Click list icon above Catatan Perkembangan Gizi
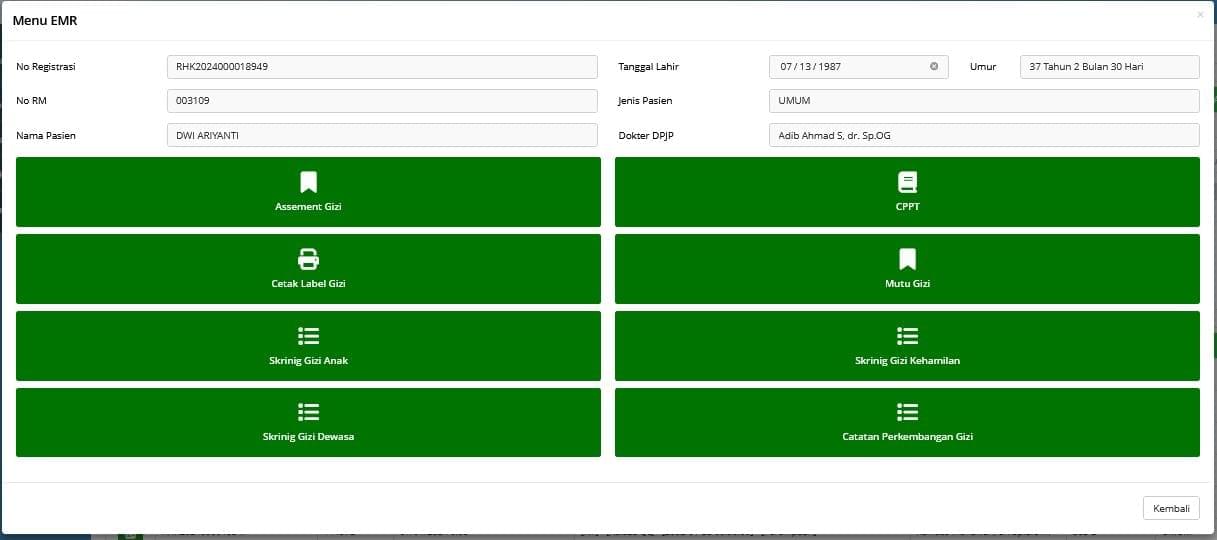Screen dimensions: 1217x540 point(907,412)
